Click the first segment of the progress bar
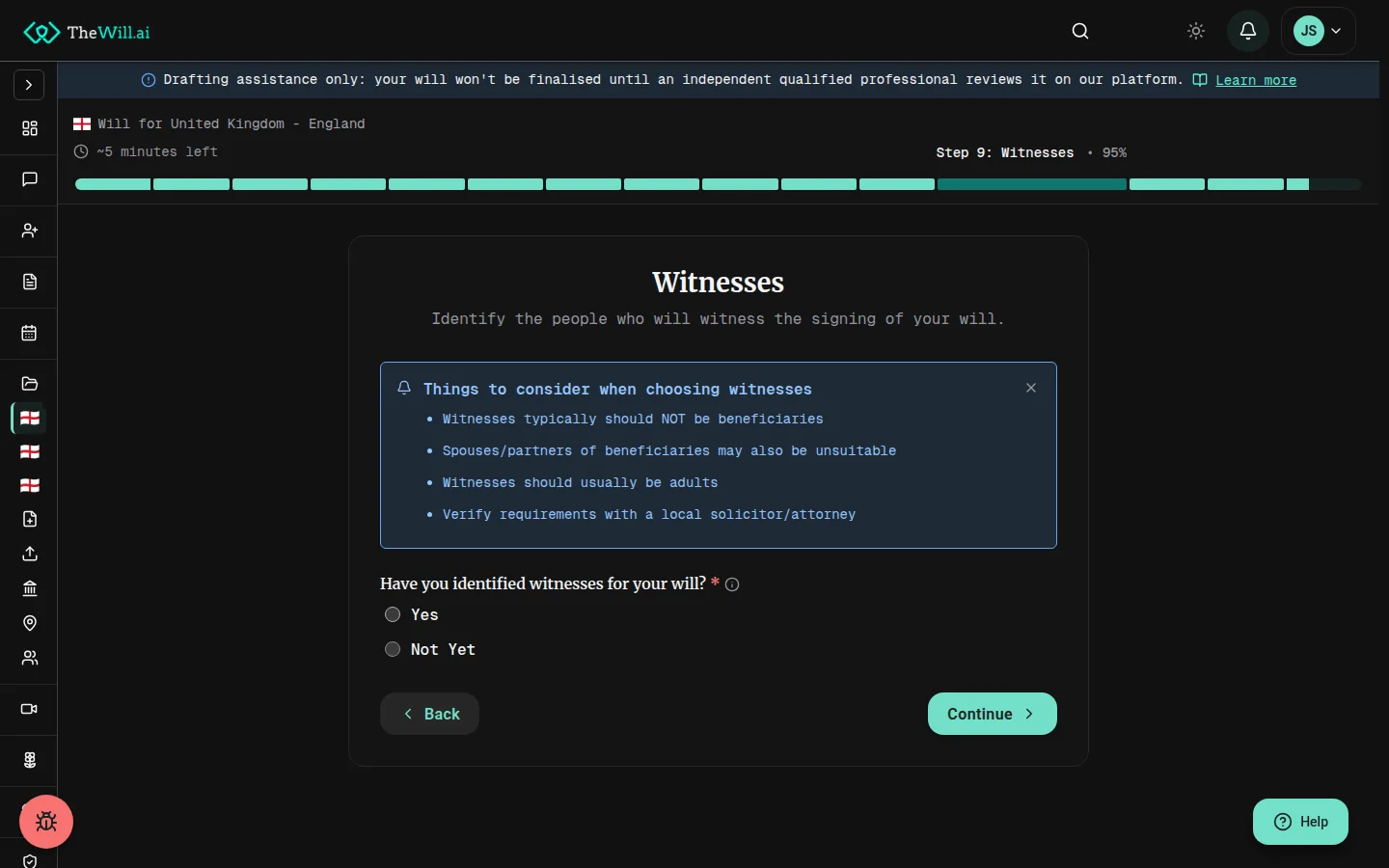1389x868 pixels. point(113,184)
